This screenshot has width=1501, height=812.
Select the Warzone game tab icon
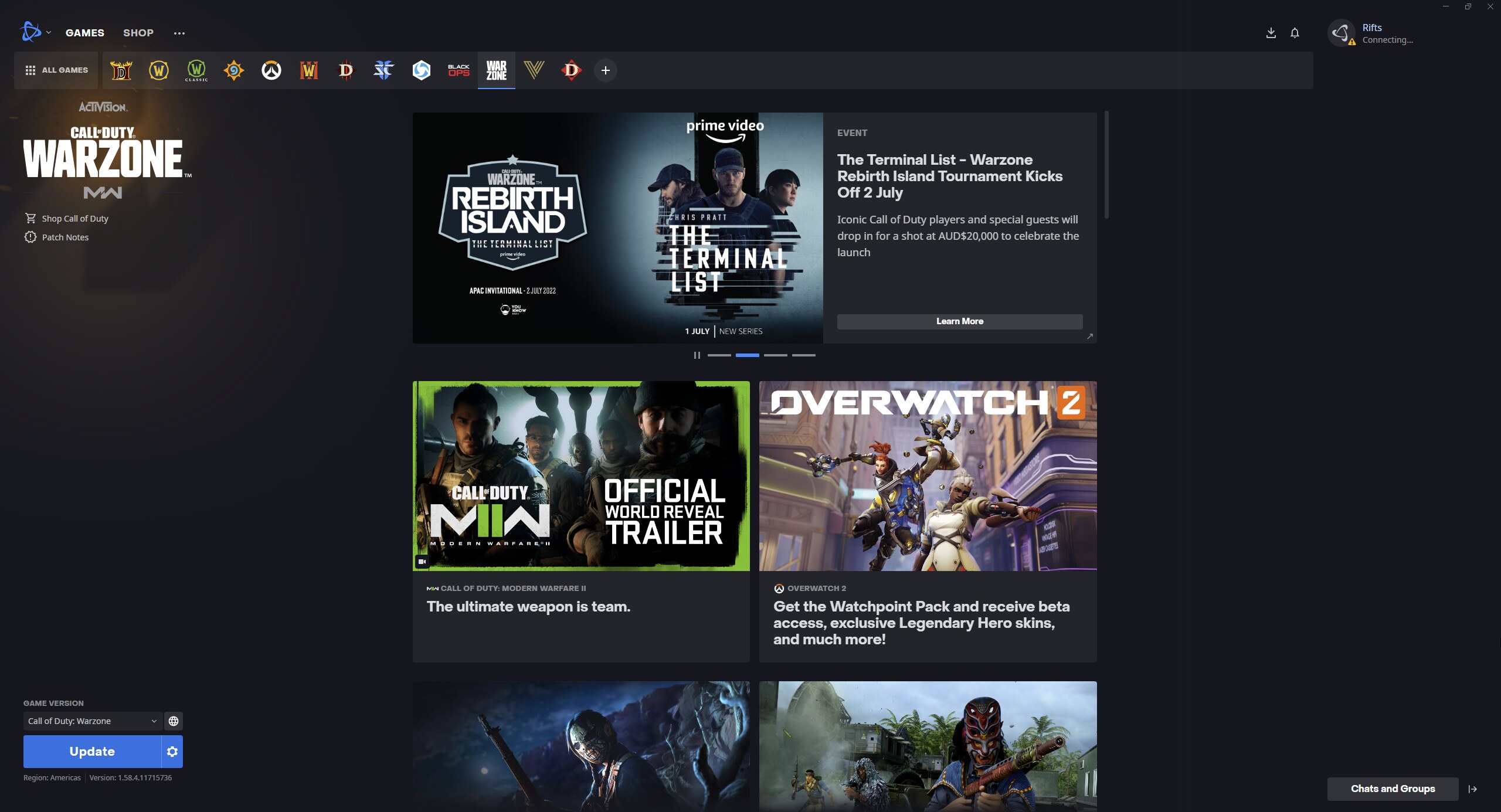[497, 70]
